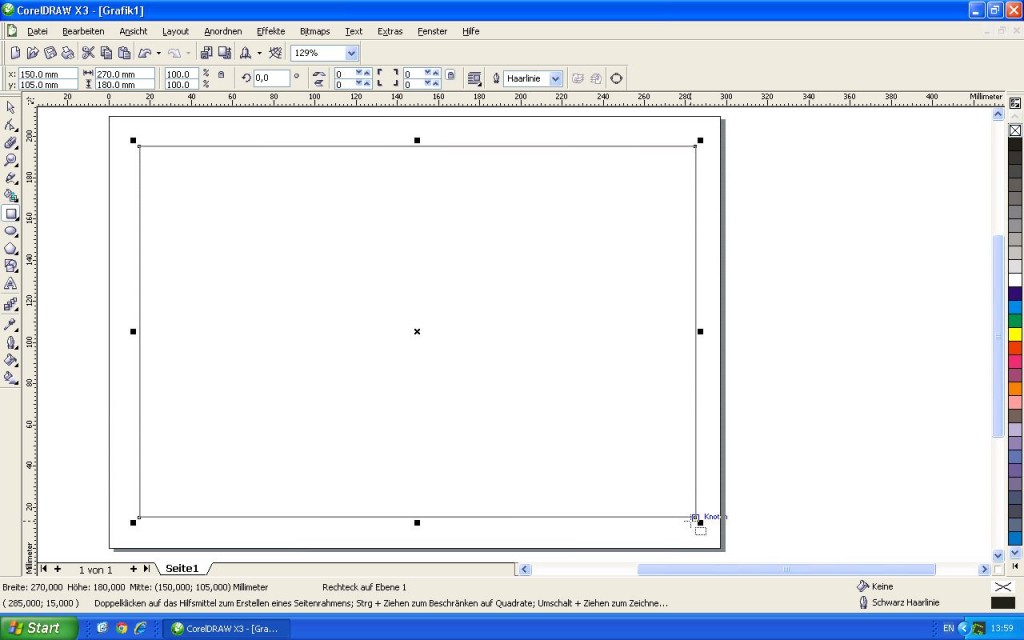
Task: Paste from clipboard
Action: (124, 53)
